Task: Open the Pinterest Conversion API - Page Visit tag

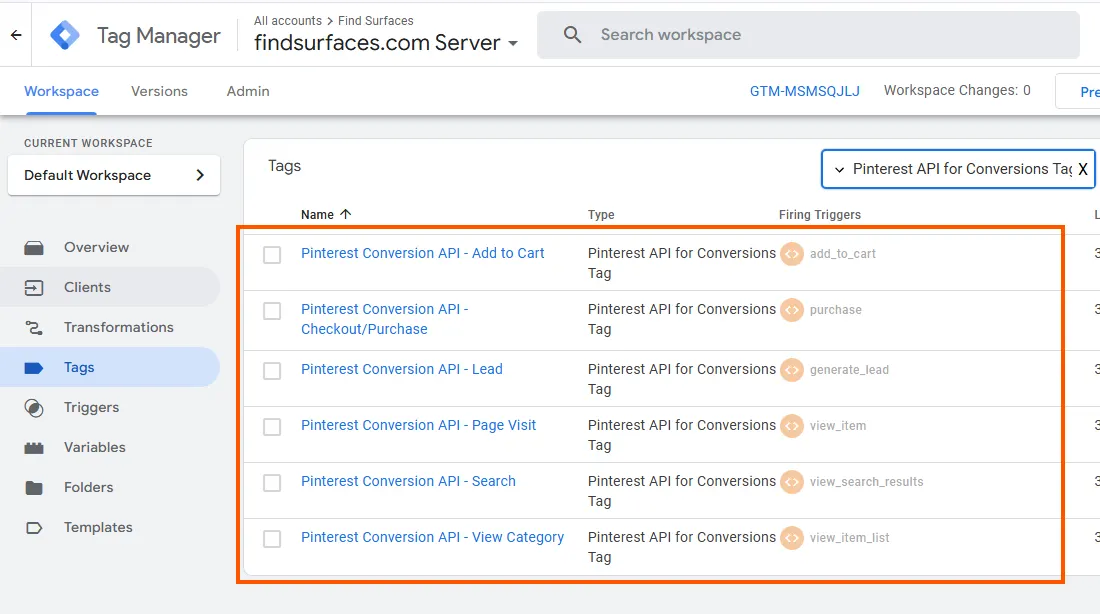Action: tap(418, 425)
